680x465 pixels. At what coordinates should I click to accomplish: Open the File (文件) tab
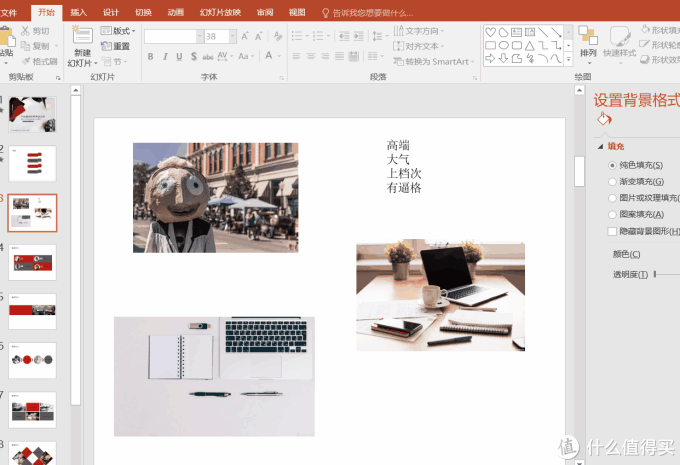pyautogui.click(x=9, y=13)
